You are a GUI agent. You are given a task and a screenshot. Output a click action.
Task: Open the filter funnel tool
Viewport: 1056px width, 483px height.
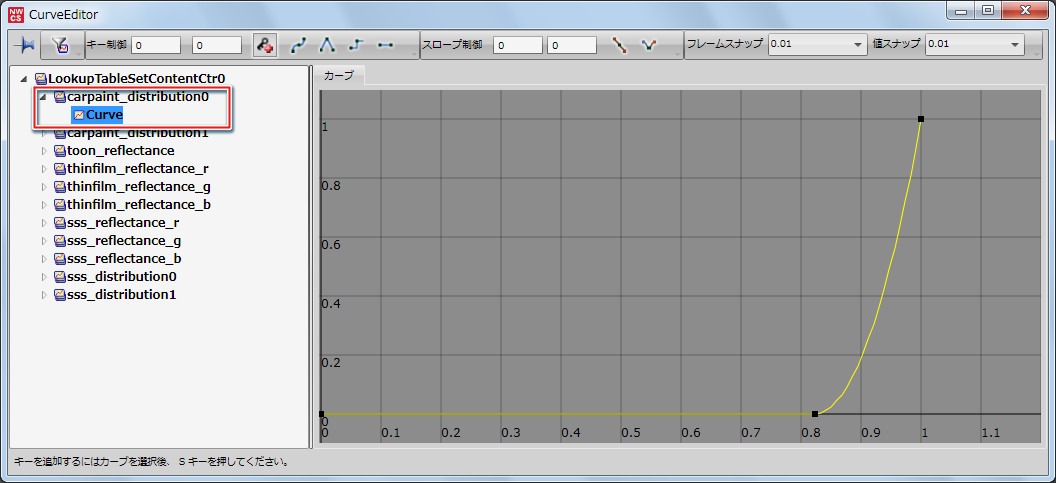(x=59, y=45)
